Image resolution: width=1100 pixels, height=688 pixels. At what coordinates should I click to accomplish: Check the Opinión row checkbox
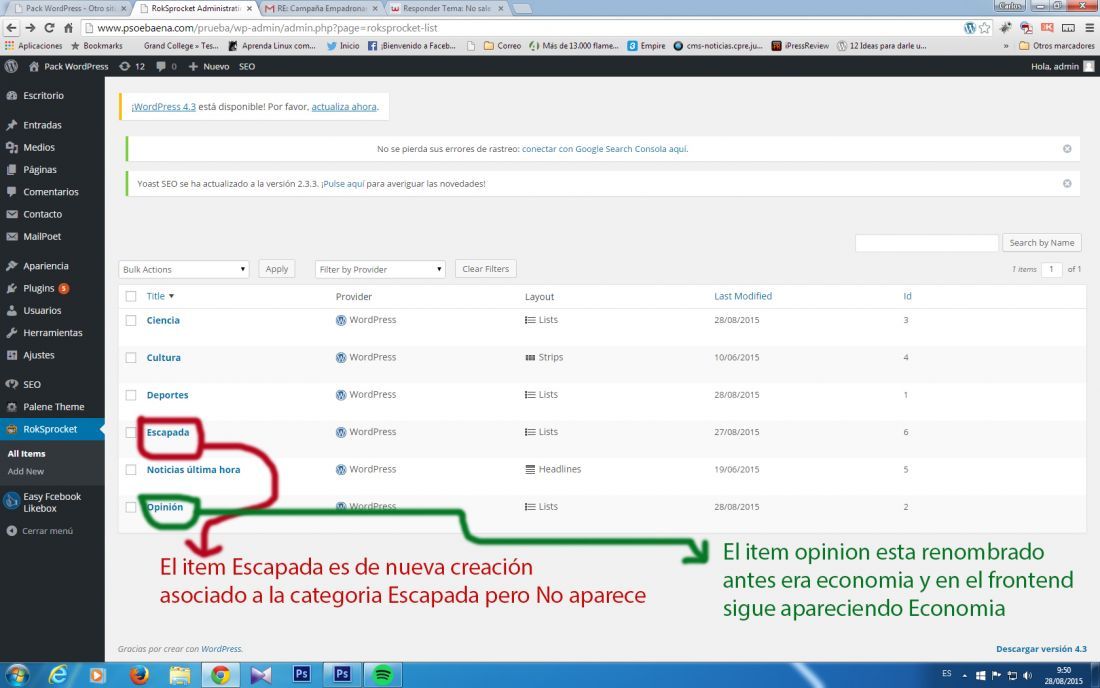tap(131, 507)
